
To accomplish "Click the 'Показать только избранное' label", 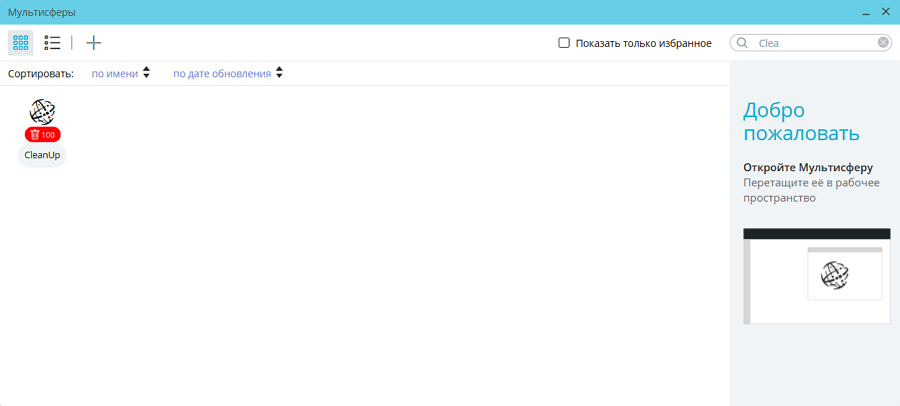I will [x=643, y=43].
